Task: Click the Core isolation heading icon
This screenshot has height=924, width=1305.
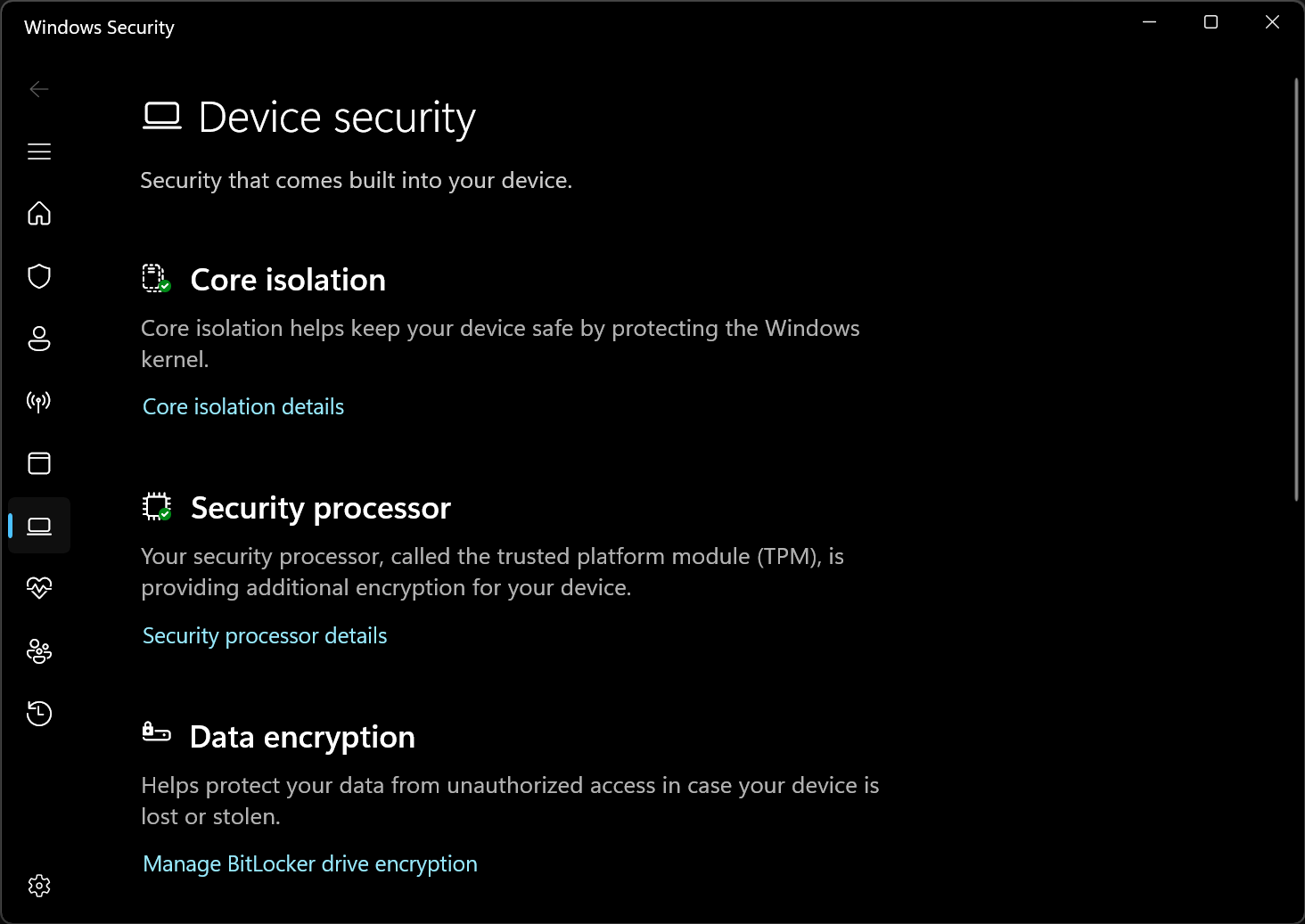Action: [156, 279]
